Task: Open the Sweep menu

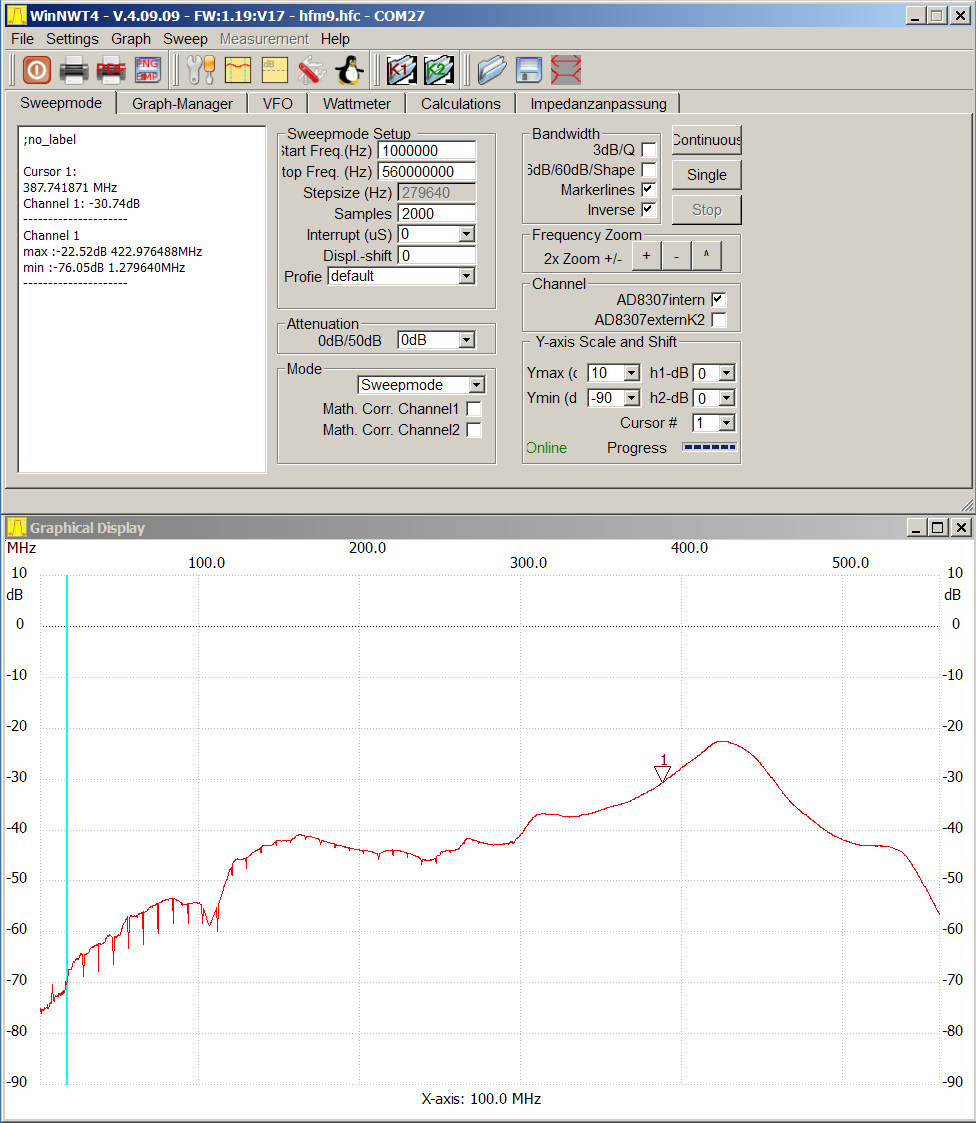Action: pyautogui.click(x=185, y=39)
